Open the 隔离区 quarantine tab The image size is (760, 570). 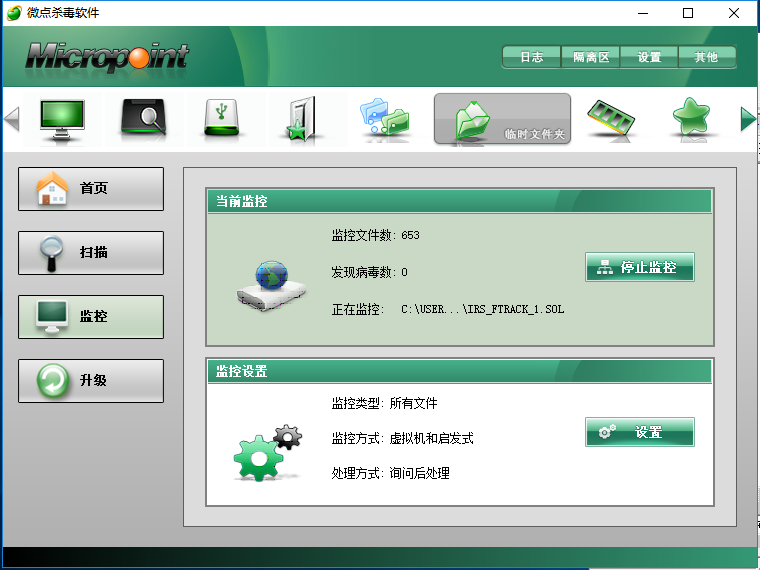(590, 57)
